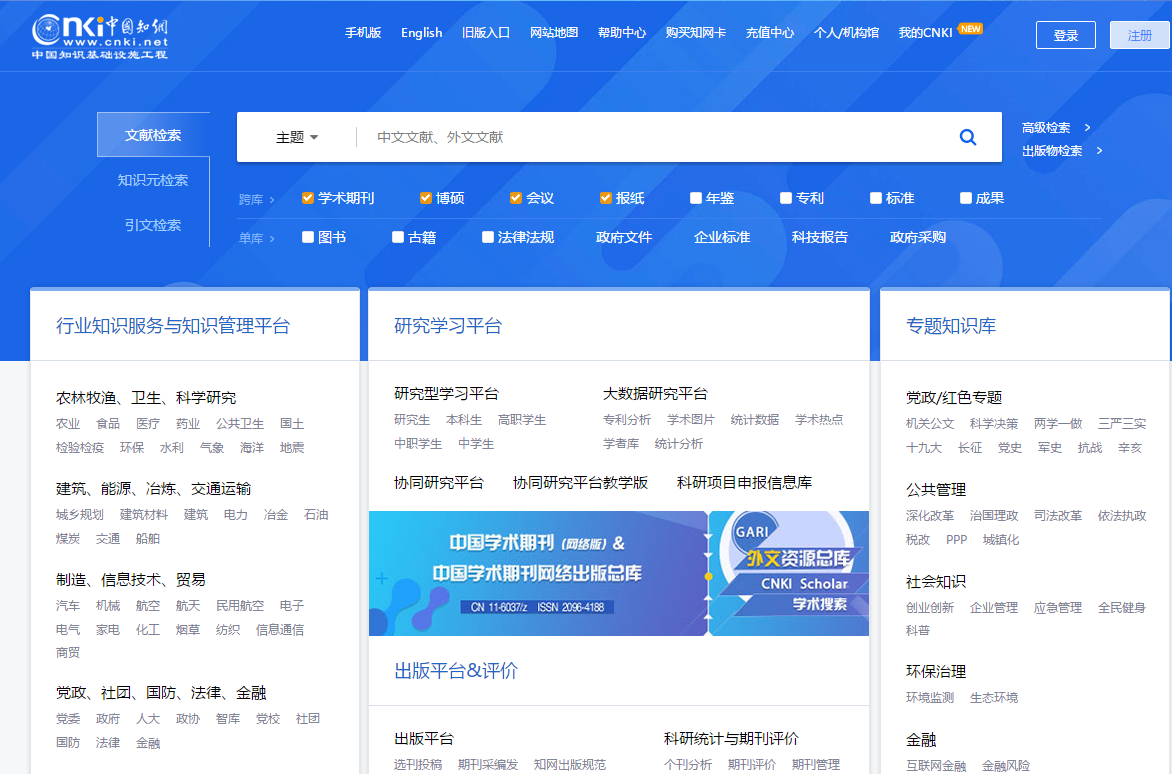The height and width of the screenshot is (774, 1172).
Task: Open 旧版入口 old version entry
Action: coord(486,33)
